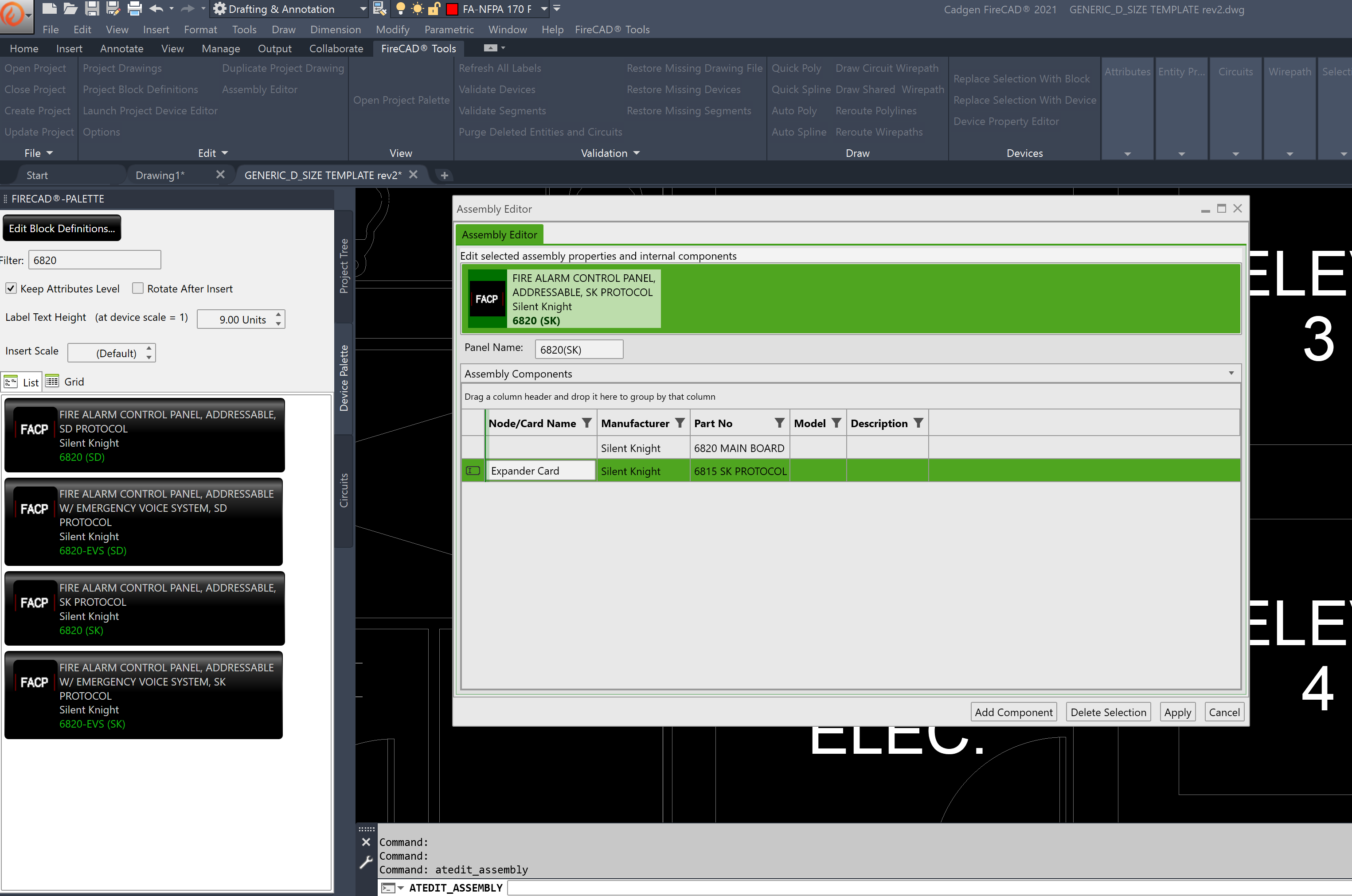Switch to the Collaborate ribbon tab

[336, 49]
